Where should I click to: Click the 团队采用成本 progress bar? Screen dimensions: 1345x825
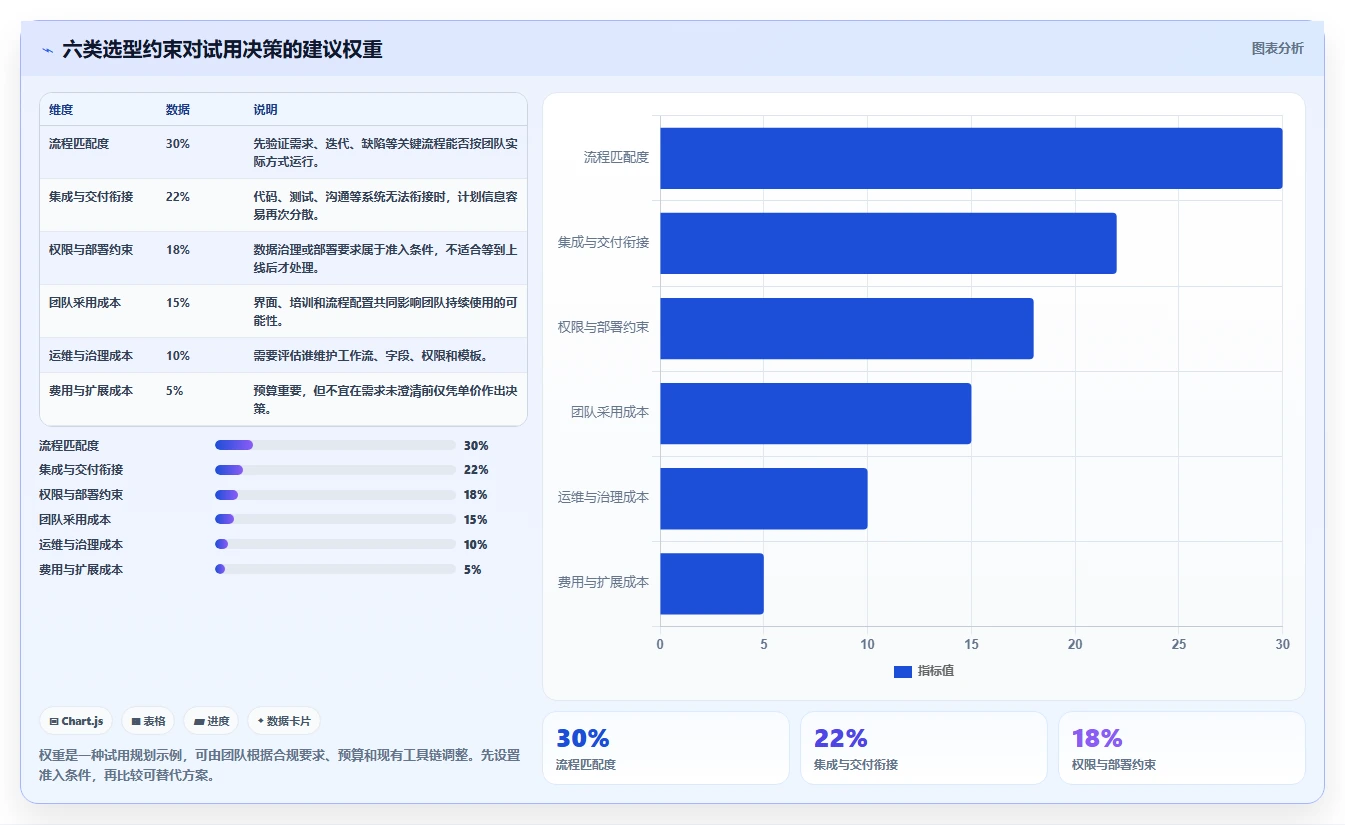tap(335, 520)
